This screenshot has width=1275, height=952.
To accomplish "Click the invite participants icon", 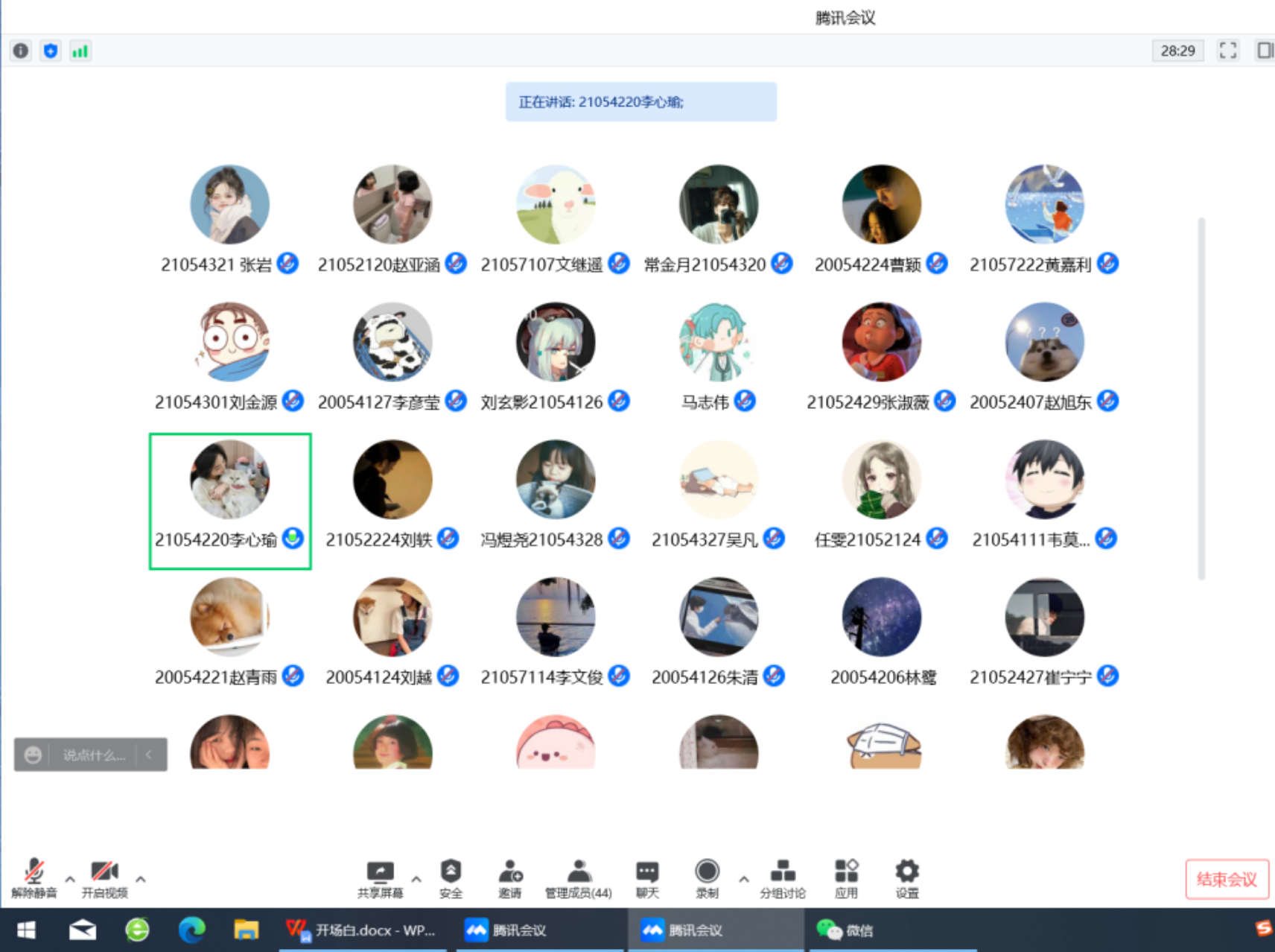I will (x=510, y=878).
